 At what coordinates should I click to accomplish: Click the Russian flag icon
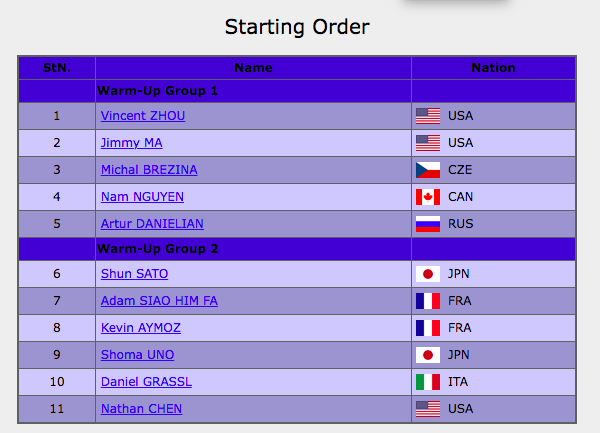tap(428, 224)
